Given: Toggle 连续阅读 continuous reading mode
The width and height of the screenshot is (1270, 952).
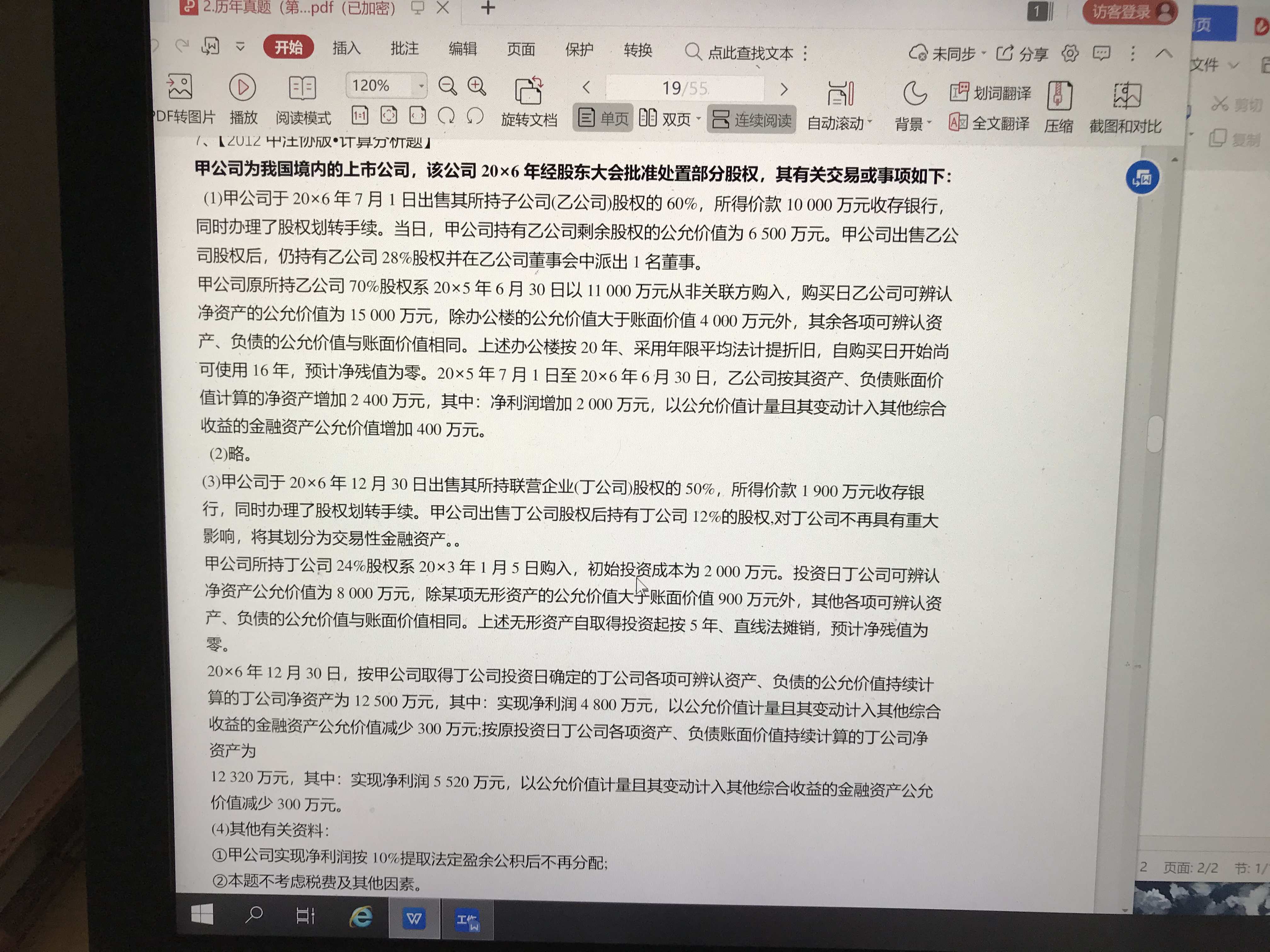Looking at the screenshot, I should 752,119.
